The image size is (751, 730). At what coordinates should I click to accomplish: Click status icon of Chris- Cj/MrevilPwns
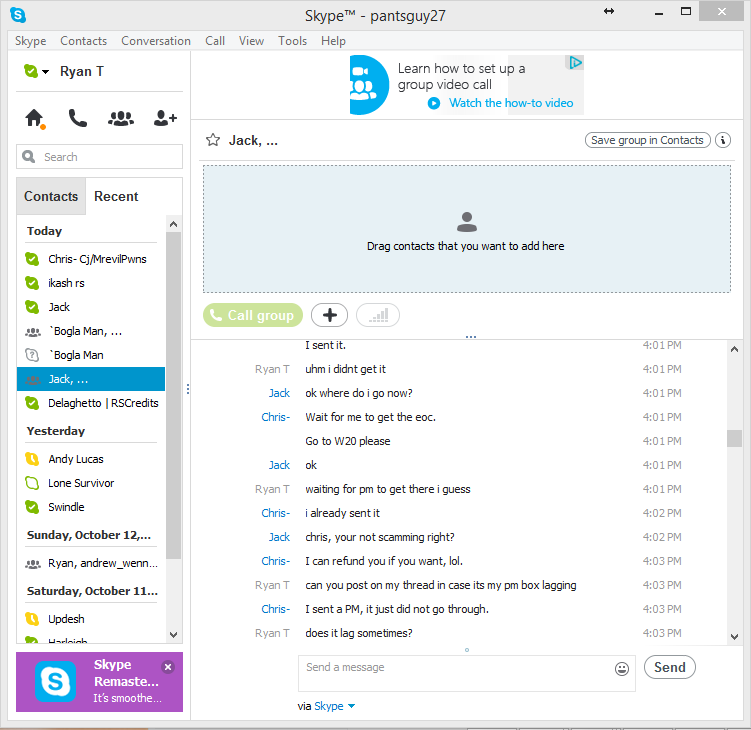32,259
